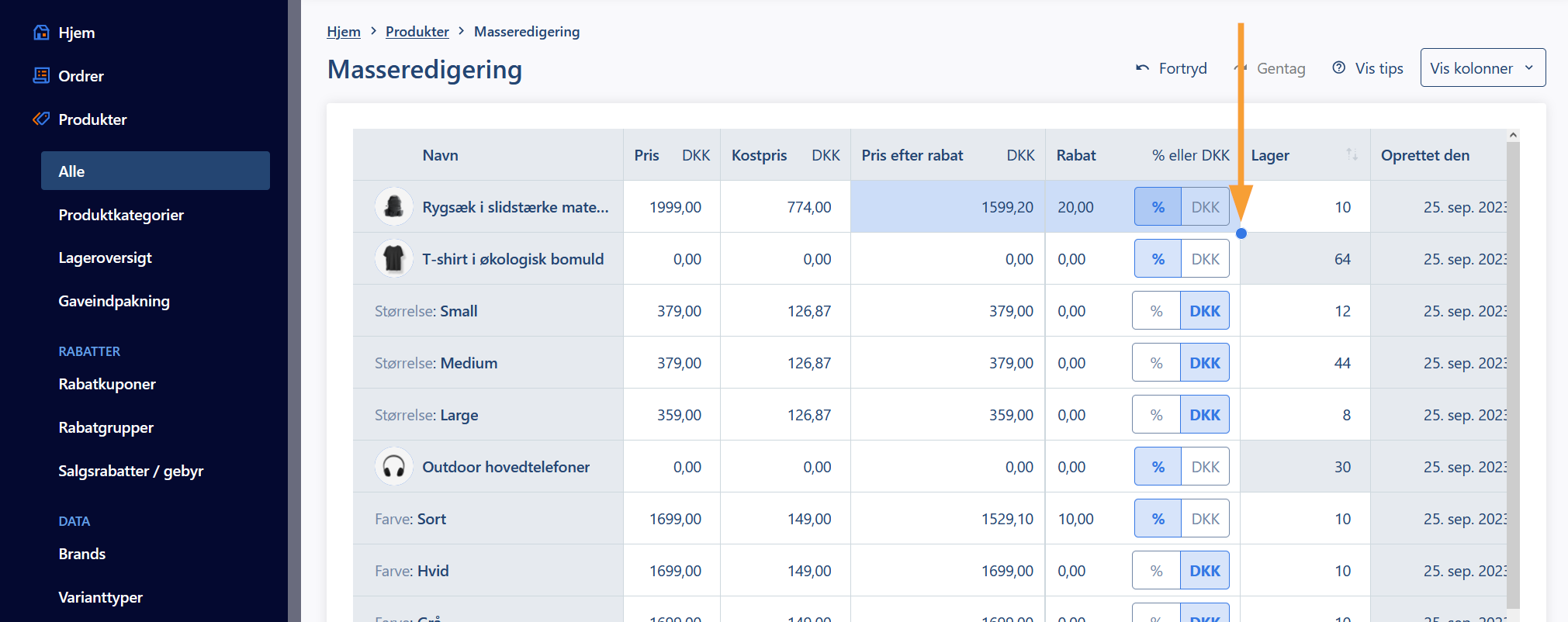The height and width of the screenshot is (622, 1568).
Task: Open Ordrer via its list icon
Action: [x=41, y=75]
